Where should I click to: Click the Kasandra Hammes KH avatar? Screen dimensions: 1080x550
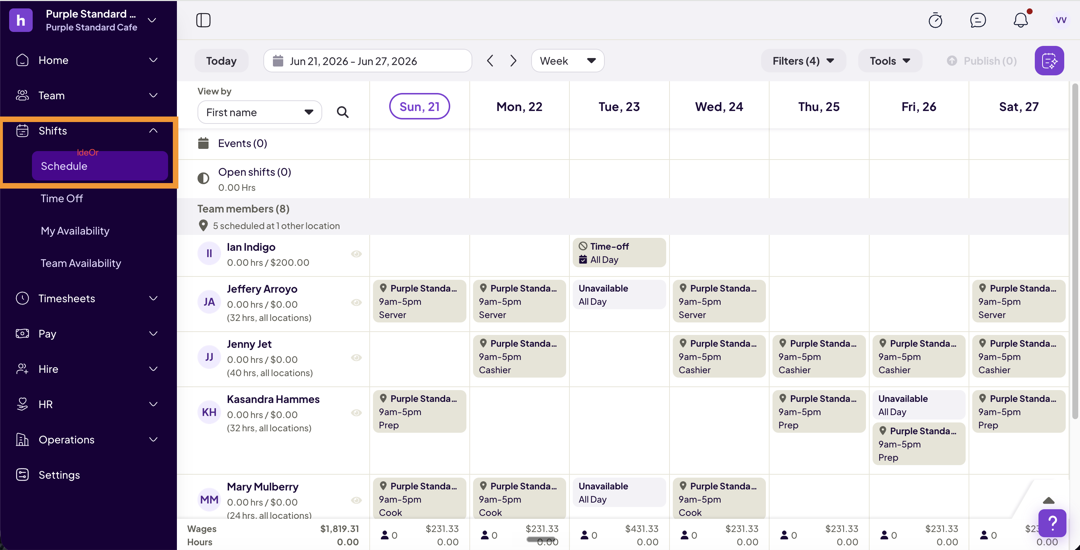tap(209, 412)
